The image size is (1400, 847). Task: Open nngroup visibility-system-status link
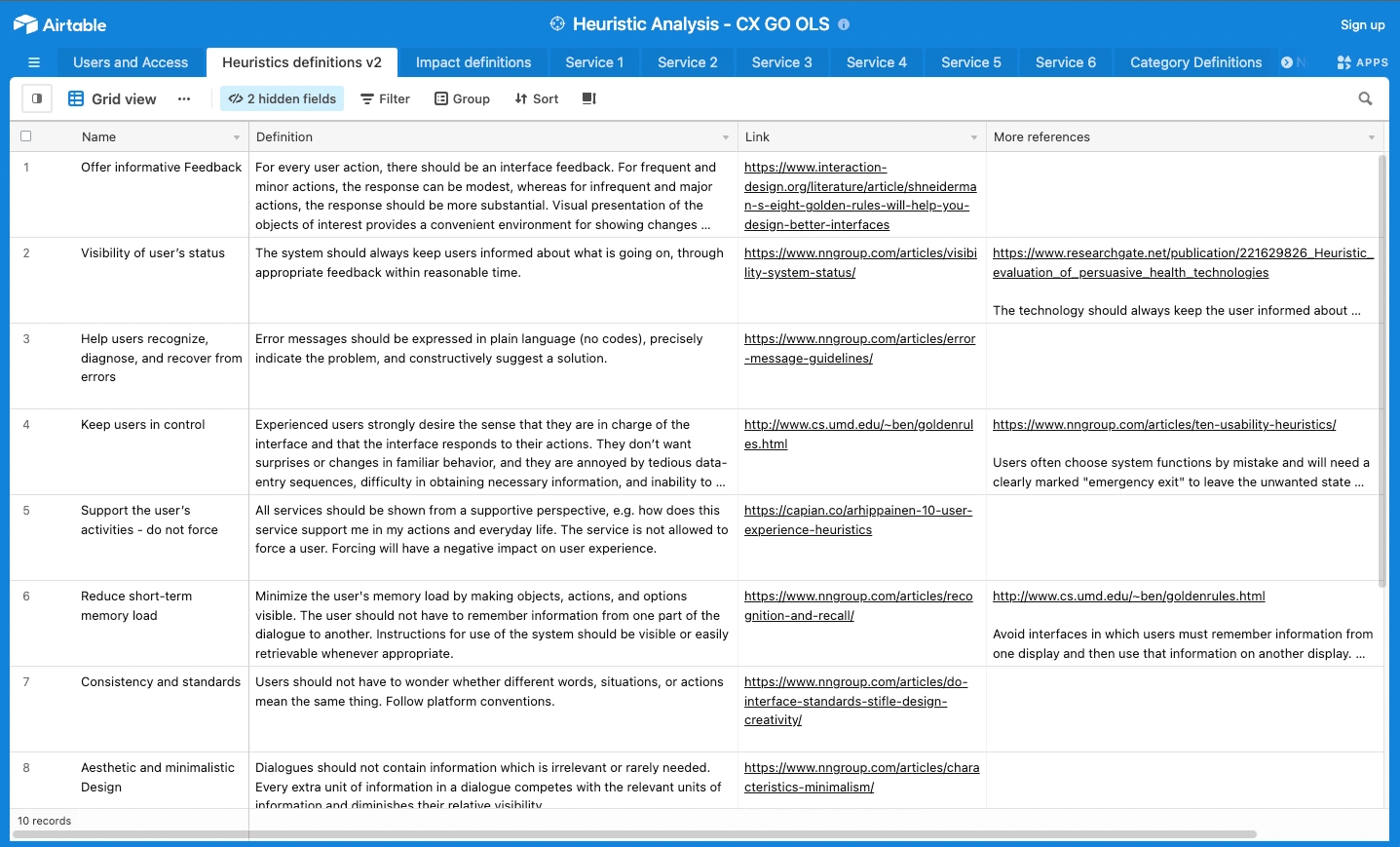860,262
